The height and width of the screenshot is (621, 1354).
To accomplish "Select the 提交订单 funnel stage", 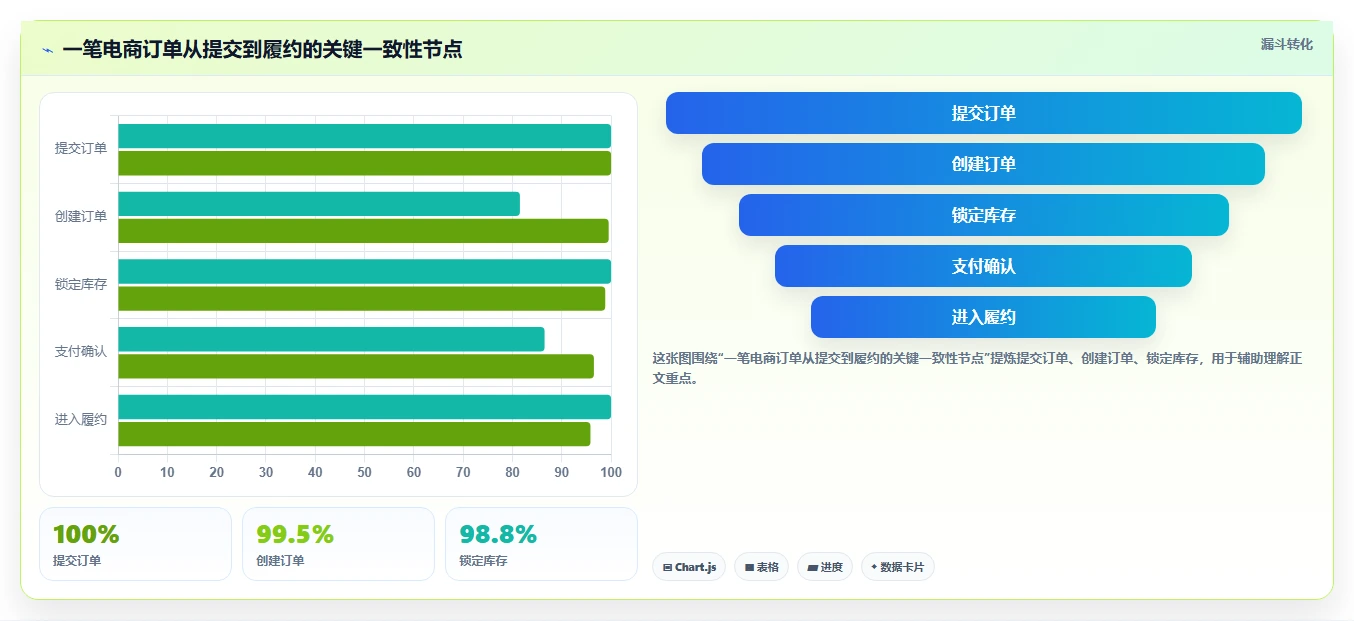I will [984, 113].
